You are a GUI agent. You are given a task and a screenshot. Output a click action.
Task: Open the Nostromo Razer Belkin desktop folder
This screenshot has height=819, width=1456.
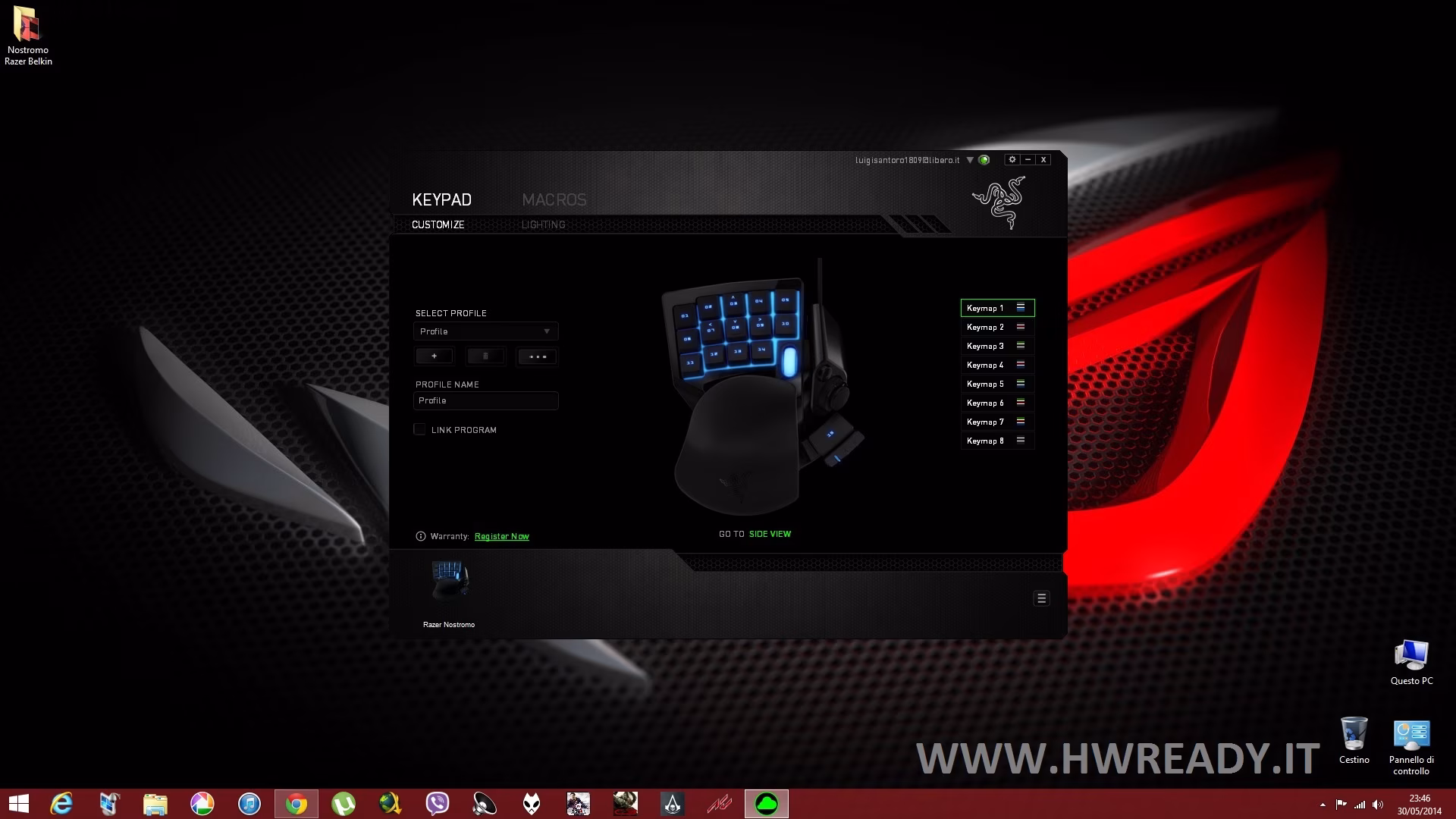point(28,36)
